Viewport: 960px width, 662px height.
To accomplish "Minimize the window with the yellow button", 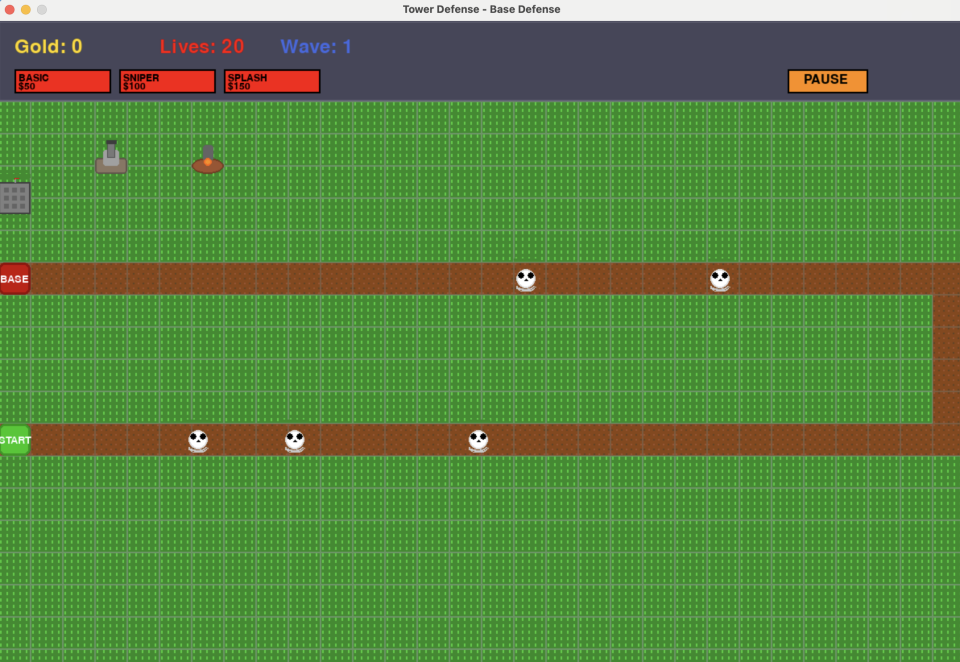I will 26,9.
